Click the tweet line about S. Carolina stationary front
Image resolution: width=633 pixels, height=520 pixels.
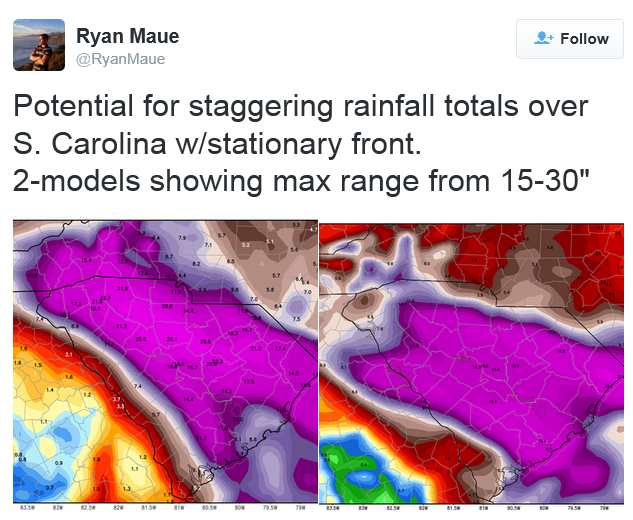[x=219, y=146]
